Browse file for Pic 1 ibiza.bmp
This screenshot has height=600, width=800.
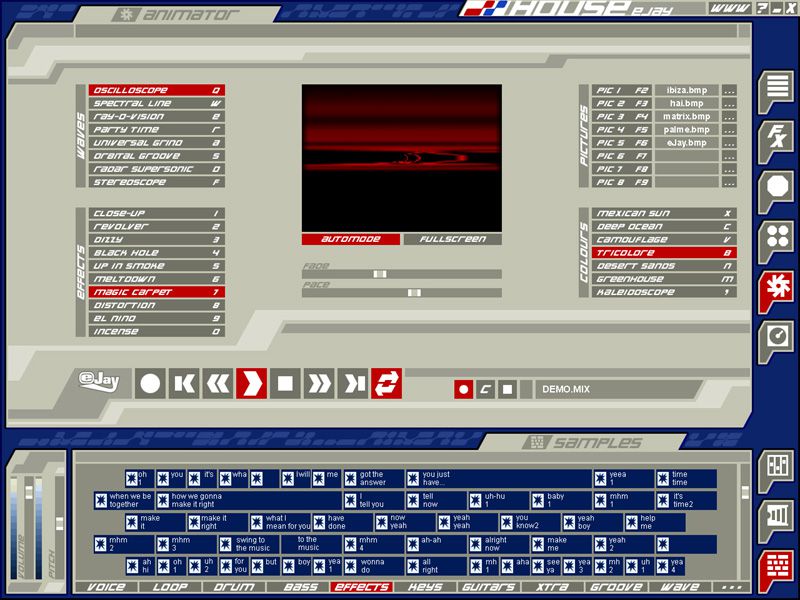pos(729,90)
